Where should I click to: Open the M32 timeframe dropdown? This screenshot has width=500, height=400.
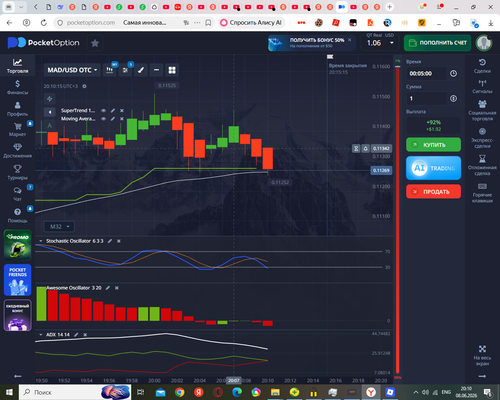[59, 227]
